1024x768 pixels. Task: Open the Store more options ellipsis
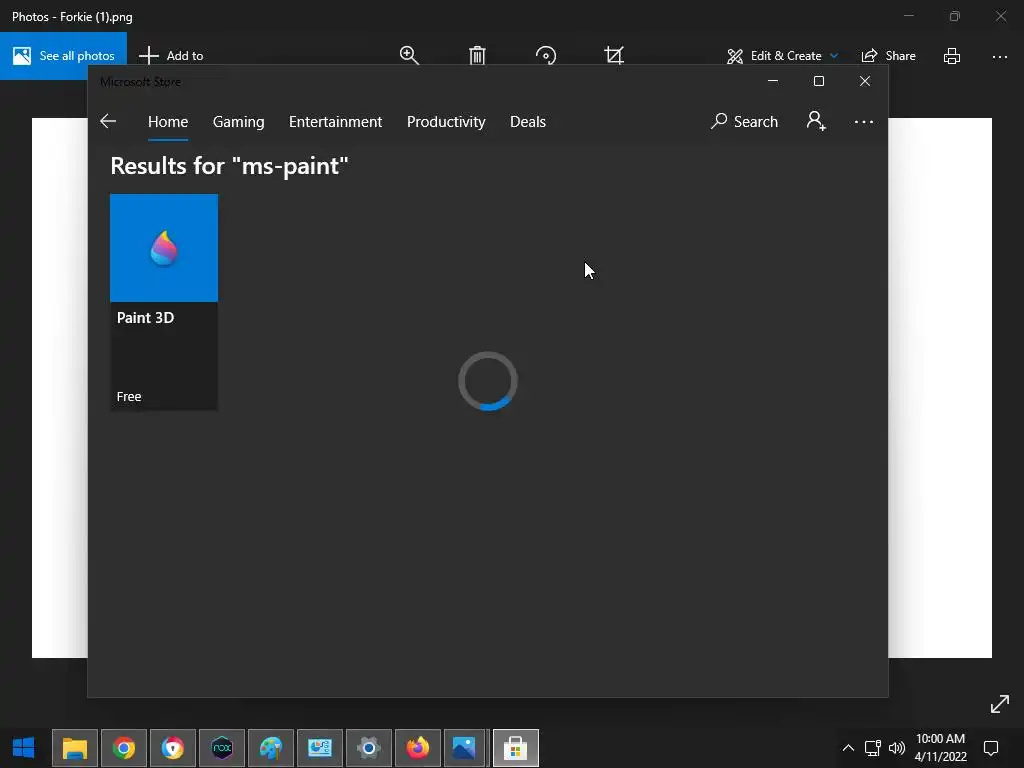coord(863,122)
